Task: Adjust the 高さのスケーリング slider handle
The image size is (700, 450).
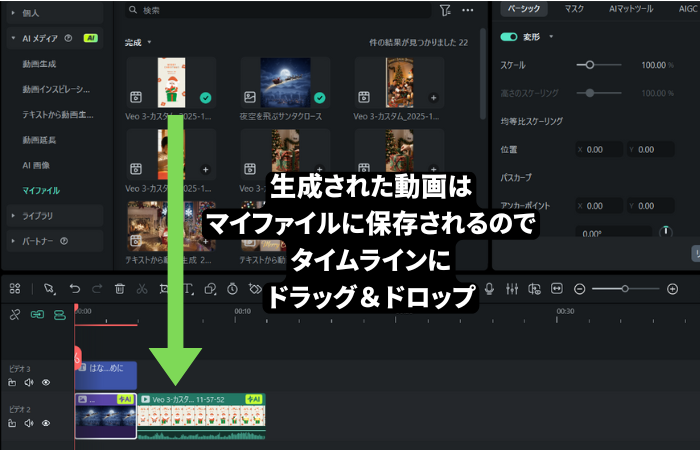Action: click(590, 93)
